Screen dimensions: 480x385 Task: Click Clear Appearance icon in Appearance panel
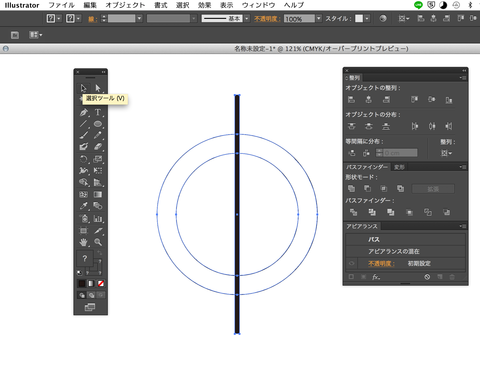pyautogui.click(x=427, y=277)
